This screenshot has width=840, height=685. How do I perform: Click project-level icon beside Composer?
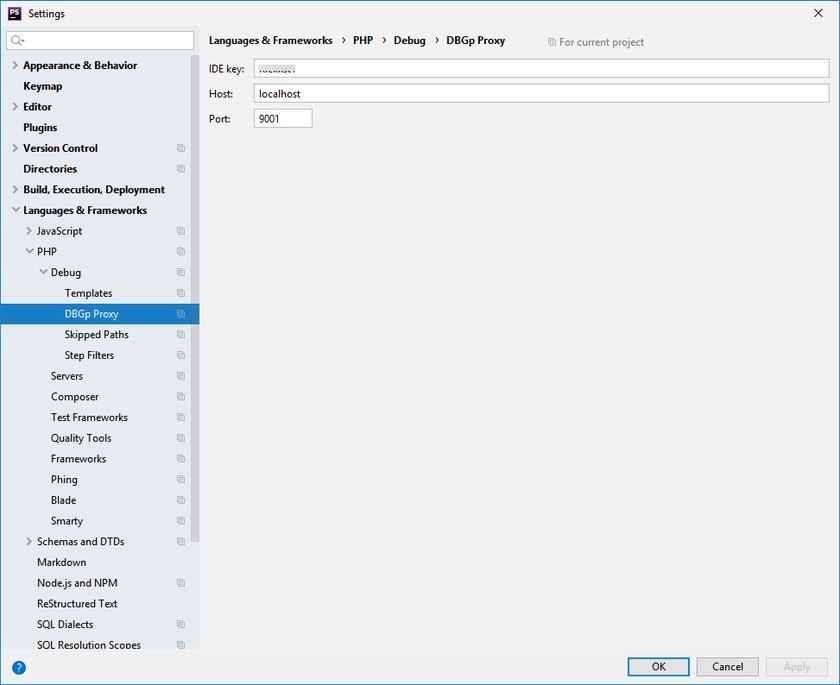(181, 397)
